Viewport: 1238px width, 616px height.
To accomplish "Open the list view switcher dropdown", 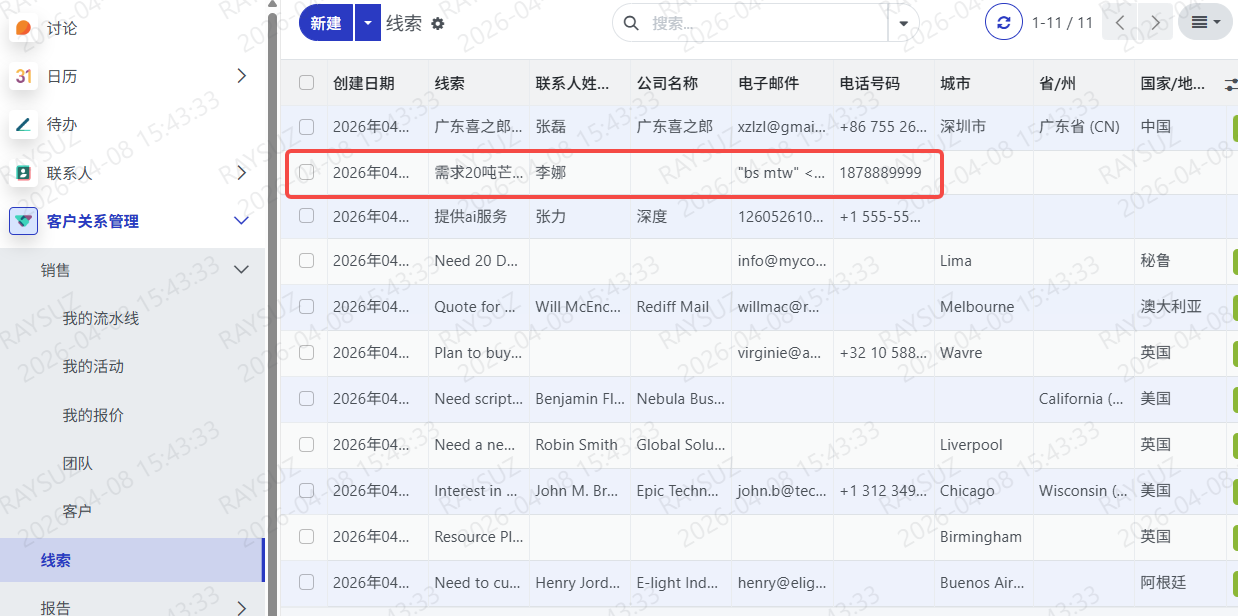I will coord(1205,22).
